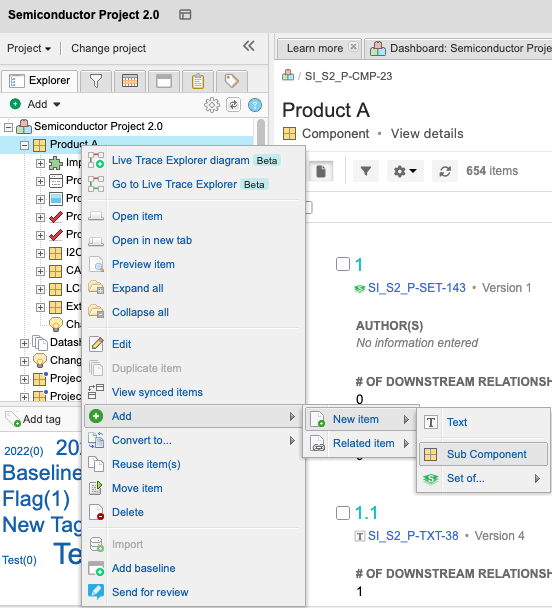This screenshot has width=552, height=608.
Task: Click the refresh button beside 654 items
Action: click(445, 171)
